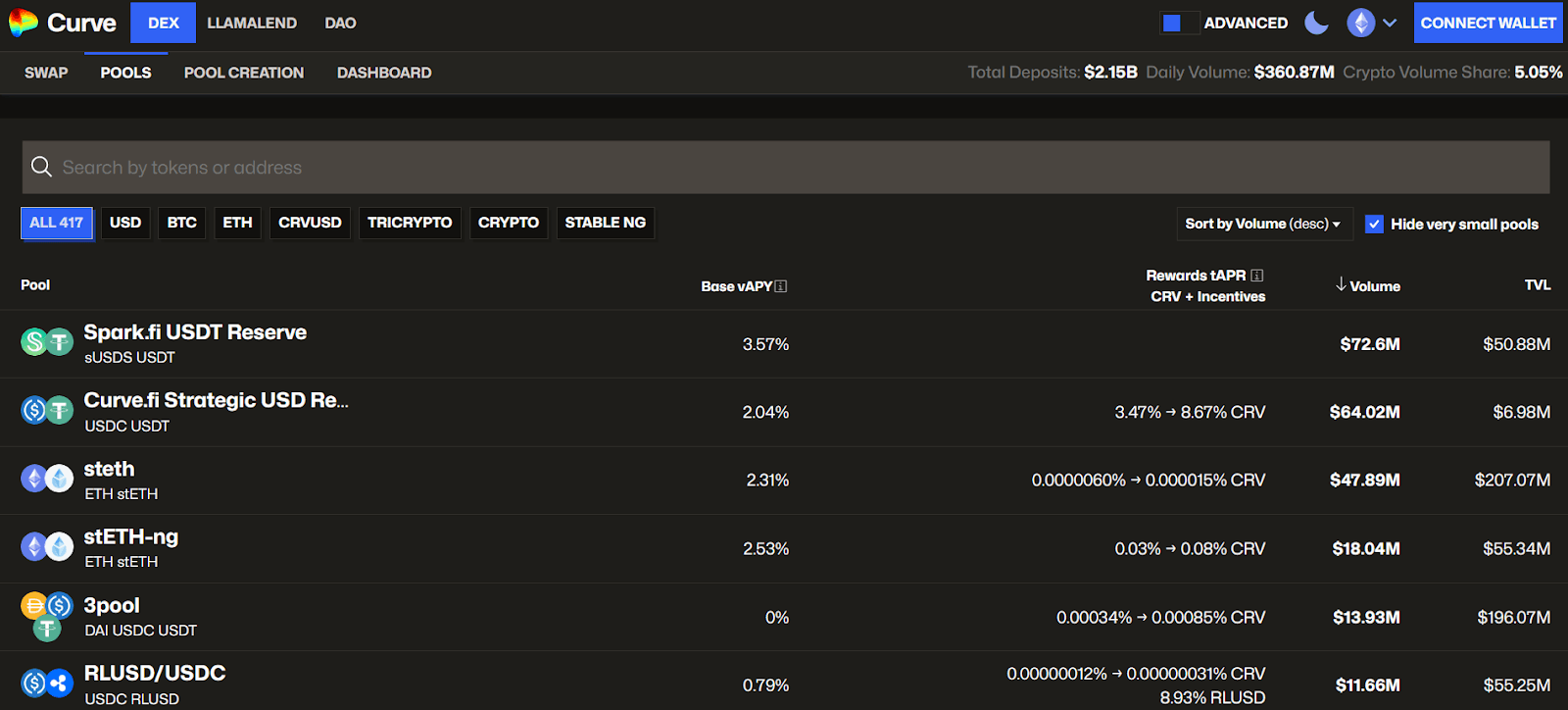Click $72.6M volume value
Viewport: 1568px width, 710px height.
[1370, 344]
